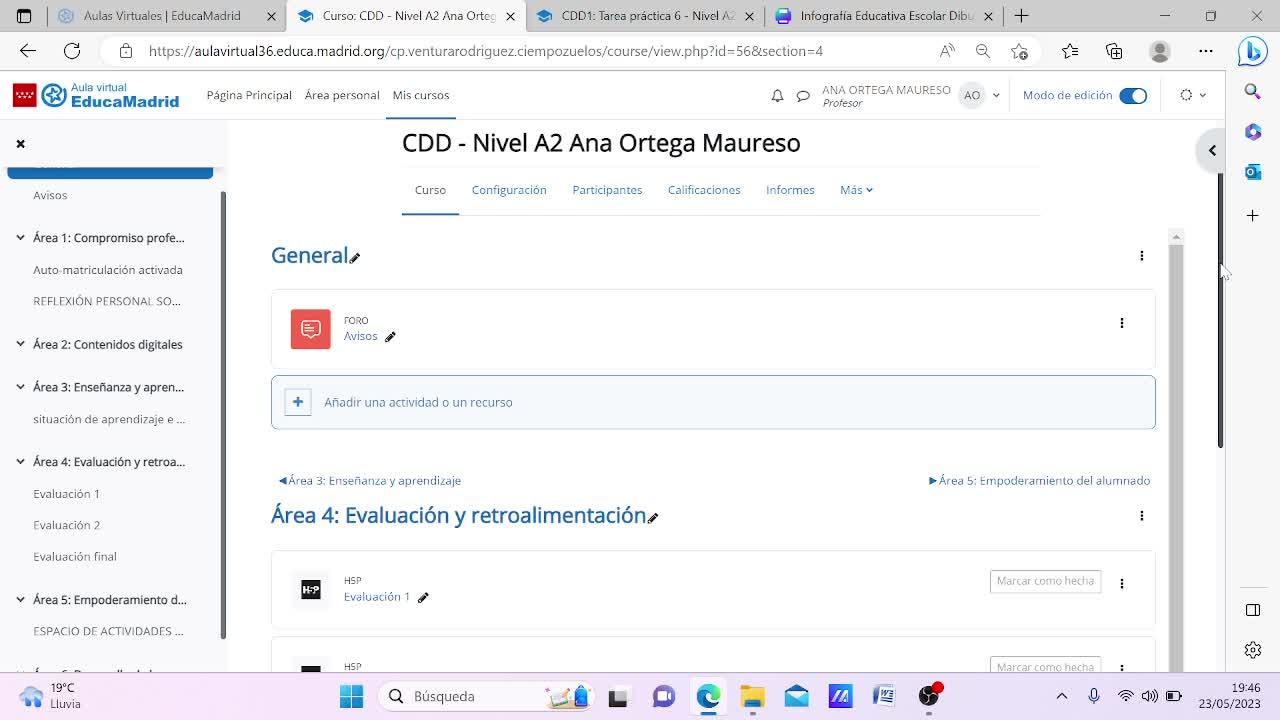Open the block drawer arrow on right

coord(1211,151)
